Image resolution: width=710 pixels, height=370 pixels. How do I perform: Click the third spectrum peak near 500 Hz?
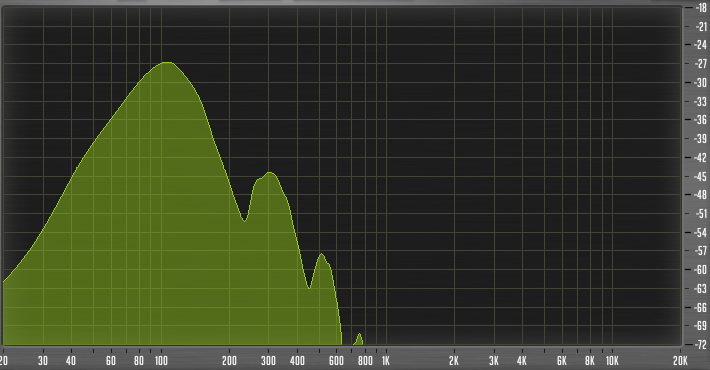click(x=322, y=255)
